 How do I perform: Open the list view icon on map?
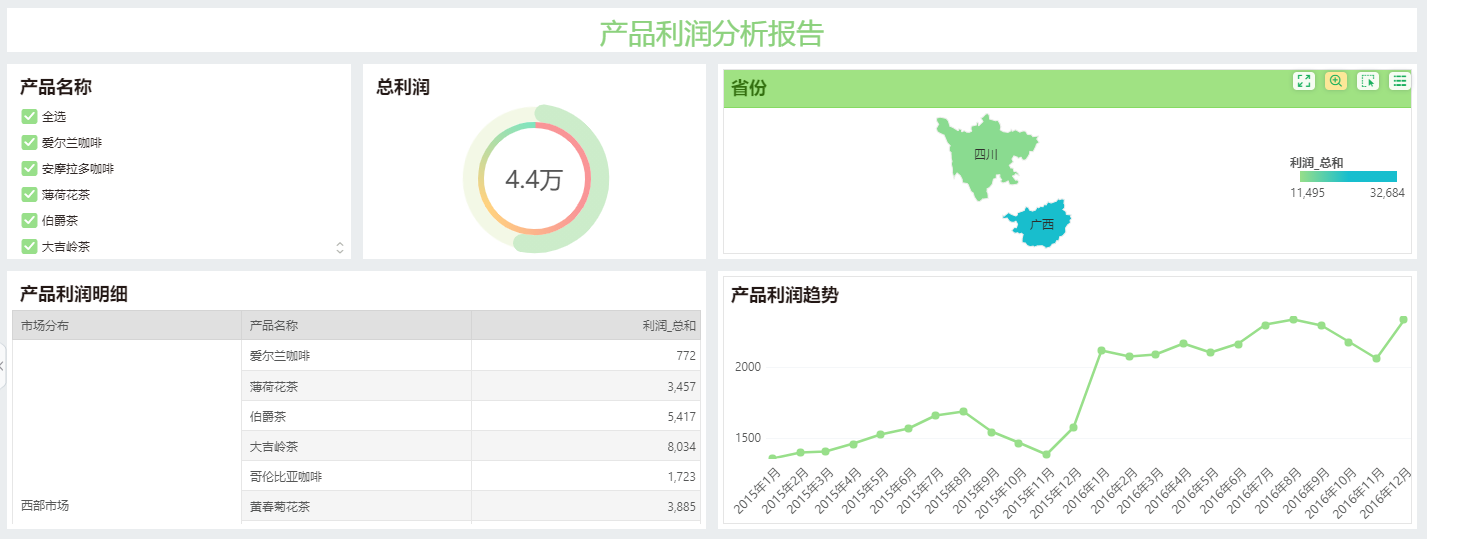click(x=1399, y=82)
